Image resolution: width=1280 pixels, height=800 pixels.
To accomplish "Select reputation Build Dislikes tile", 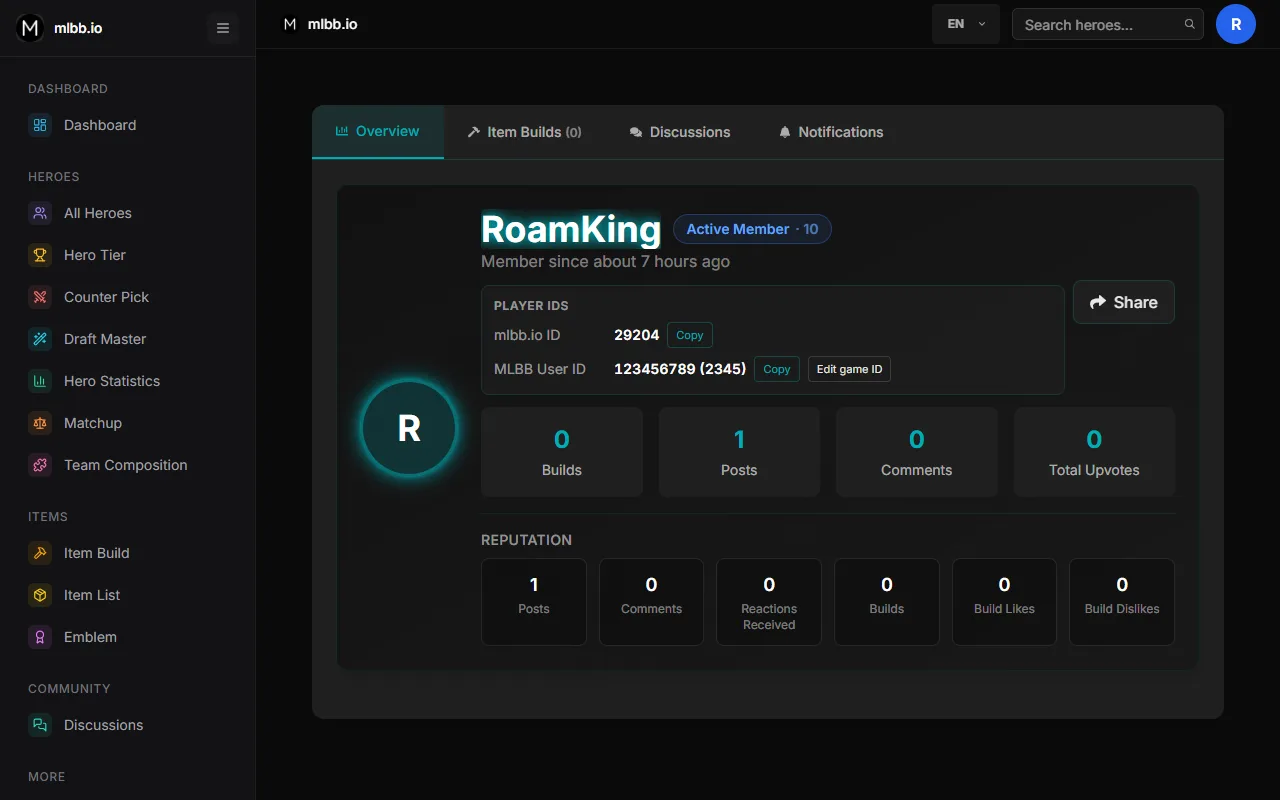I will coord(1122,602).
